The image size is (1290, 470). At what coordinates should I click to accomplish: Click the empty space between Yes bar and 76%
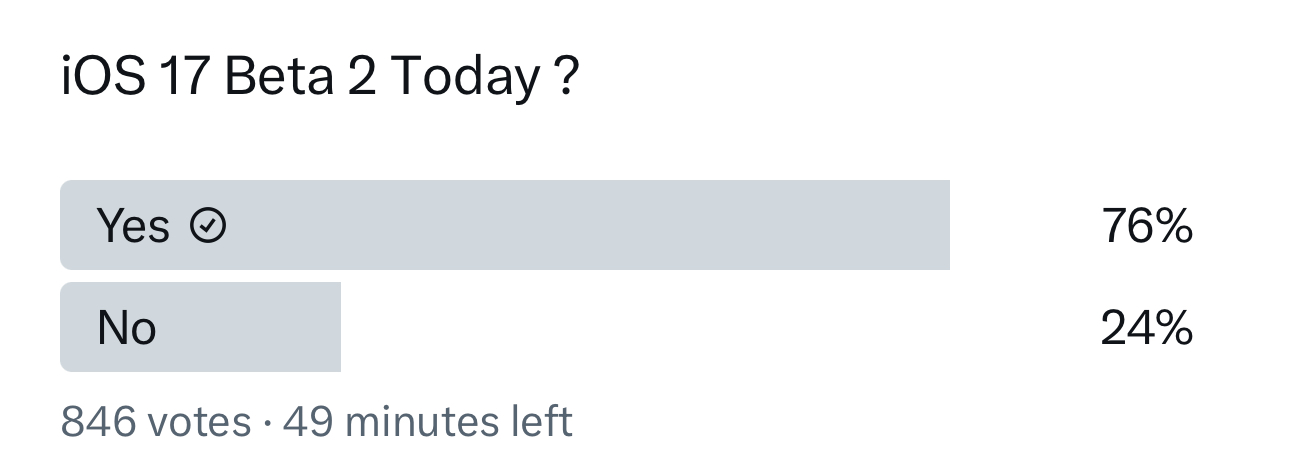point(1025,225)
